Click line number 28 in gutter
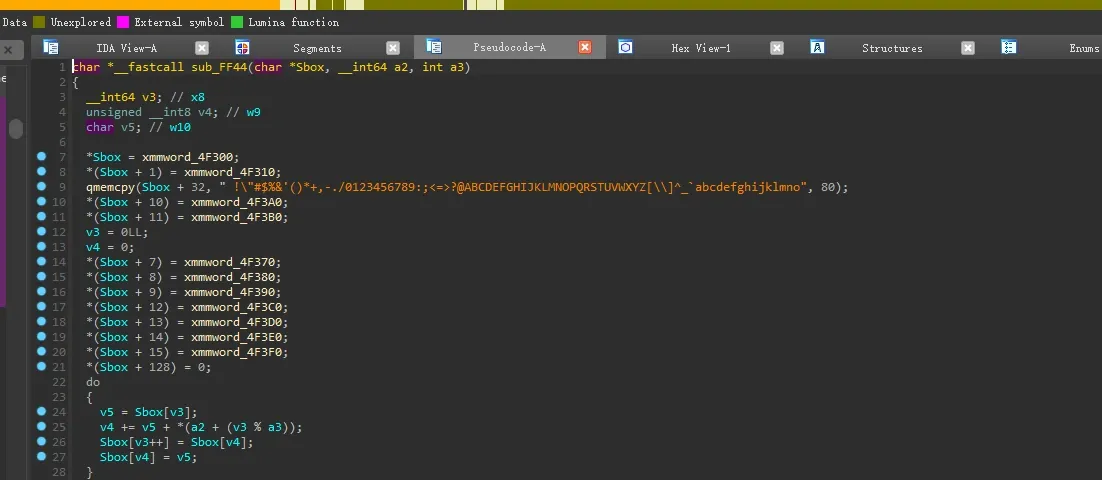 (x=59, y=472)
